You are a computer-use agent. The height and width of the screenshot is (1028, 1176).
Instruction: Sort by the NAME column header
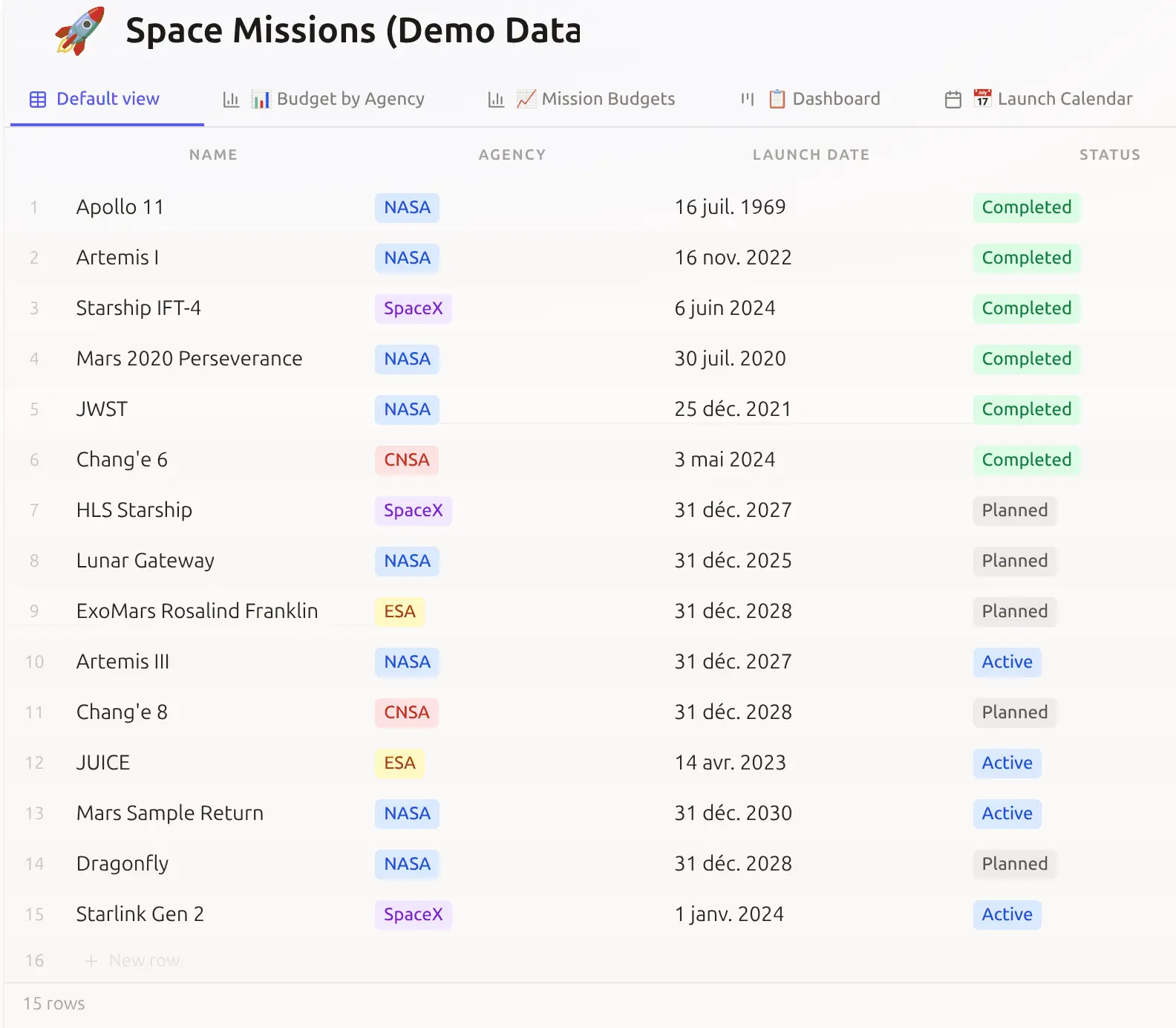click(x=213, y=154)
